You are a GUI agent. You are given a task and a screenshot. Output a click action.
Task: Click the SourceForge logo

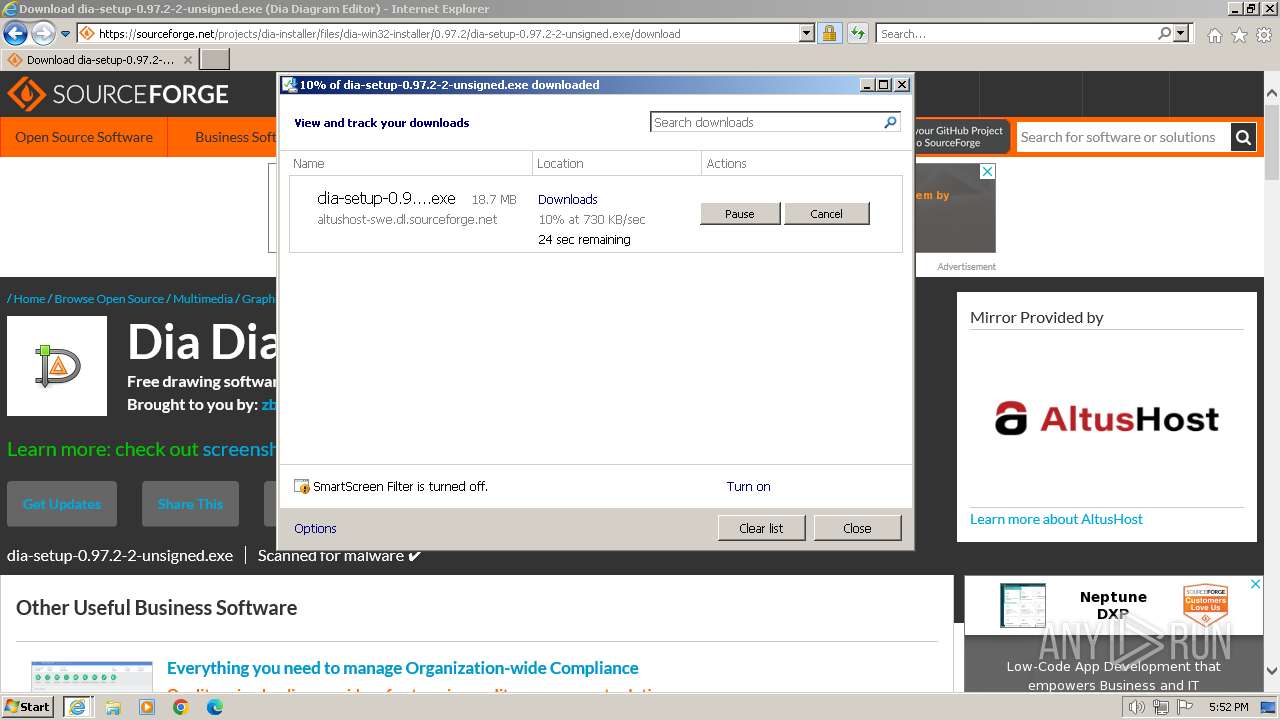pyautogui.click(x=118, y=95)
